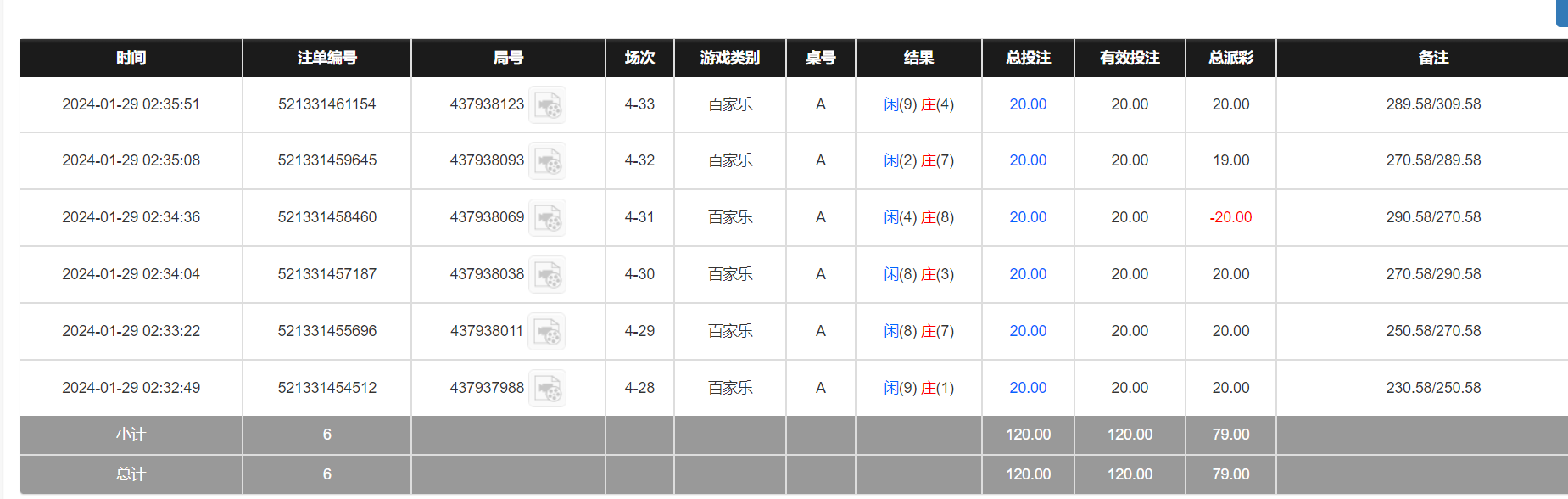Click blue 20.00 total bet at 02:35:51

1028,104
